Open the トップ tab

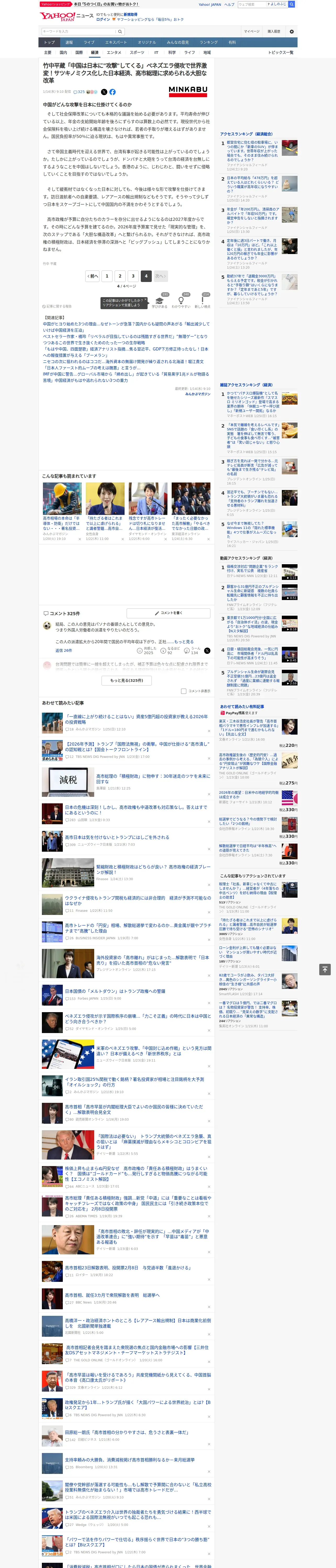point(49,43)
